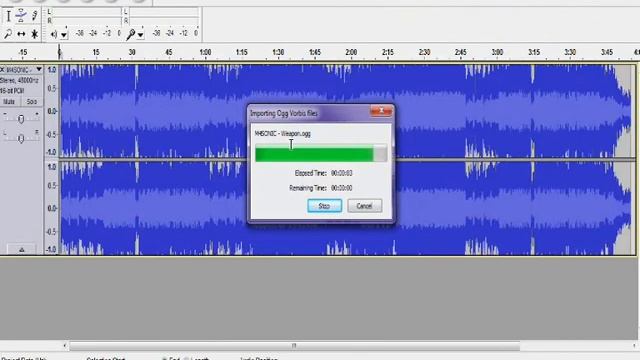Click the 'Stereo, 48000Hz' track info text
This screenshot has height=360, width=640.
click(19, 80)
